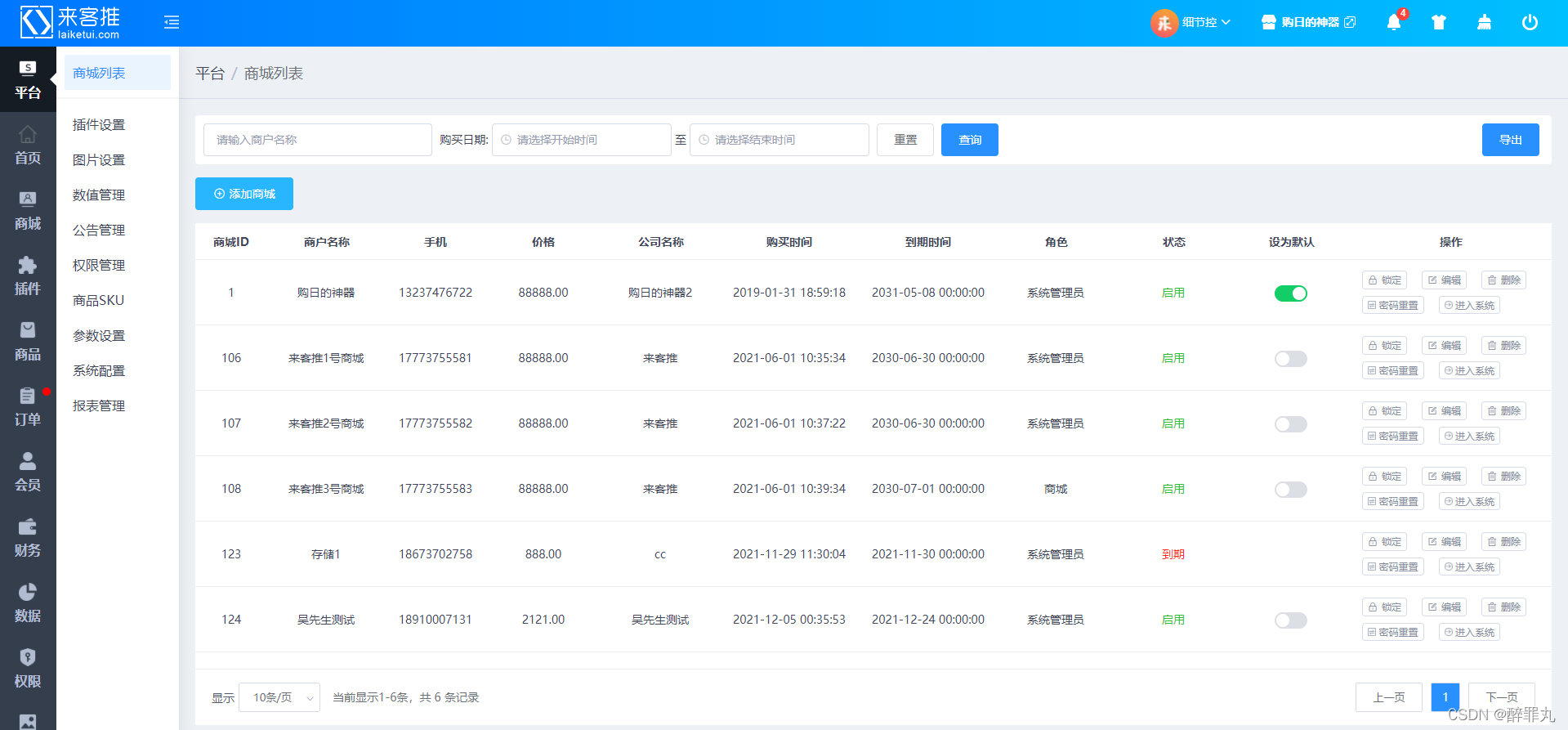Focus the 请输入商户名称 merchant name field
This screenshot has width=1568, height=730.
(x=318, y=140)
